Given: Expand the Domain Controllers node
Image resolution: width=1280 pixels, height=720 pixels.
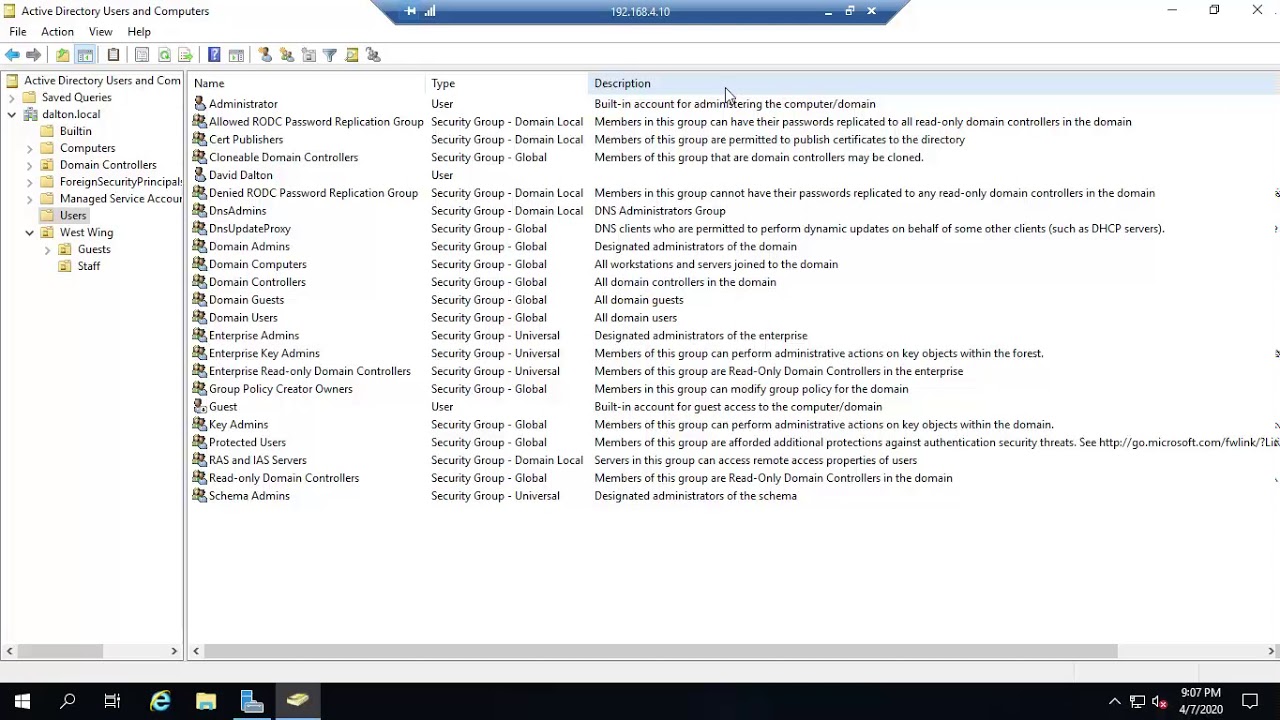Looking at the screenshot, I should [x=29, y=166].
